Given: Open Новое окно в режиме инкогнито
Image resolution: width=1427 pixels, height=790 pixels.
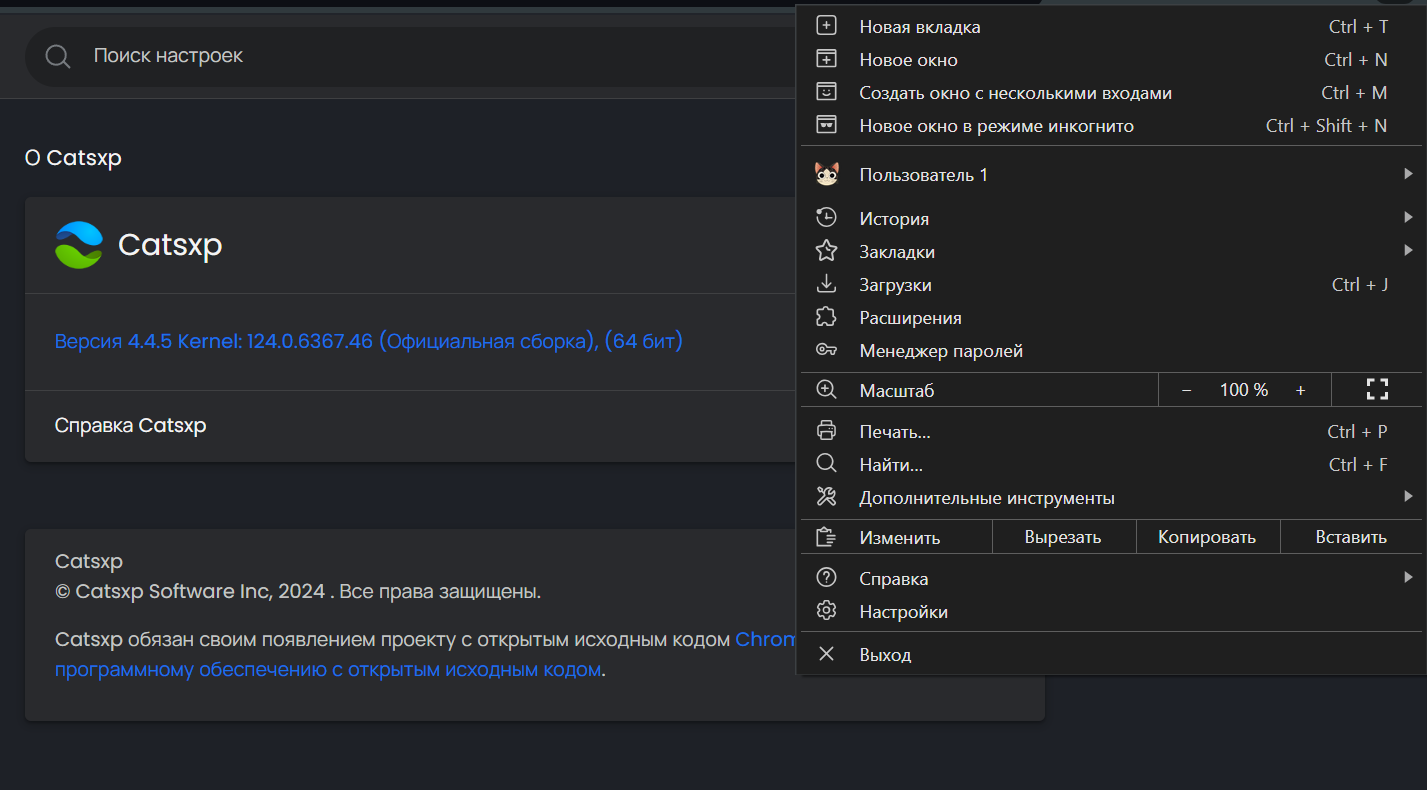Looking at the screenshot, I should 1111,126.
